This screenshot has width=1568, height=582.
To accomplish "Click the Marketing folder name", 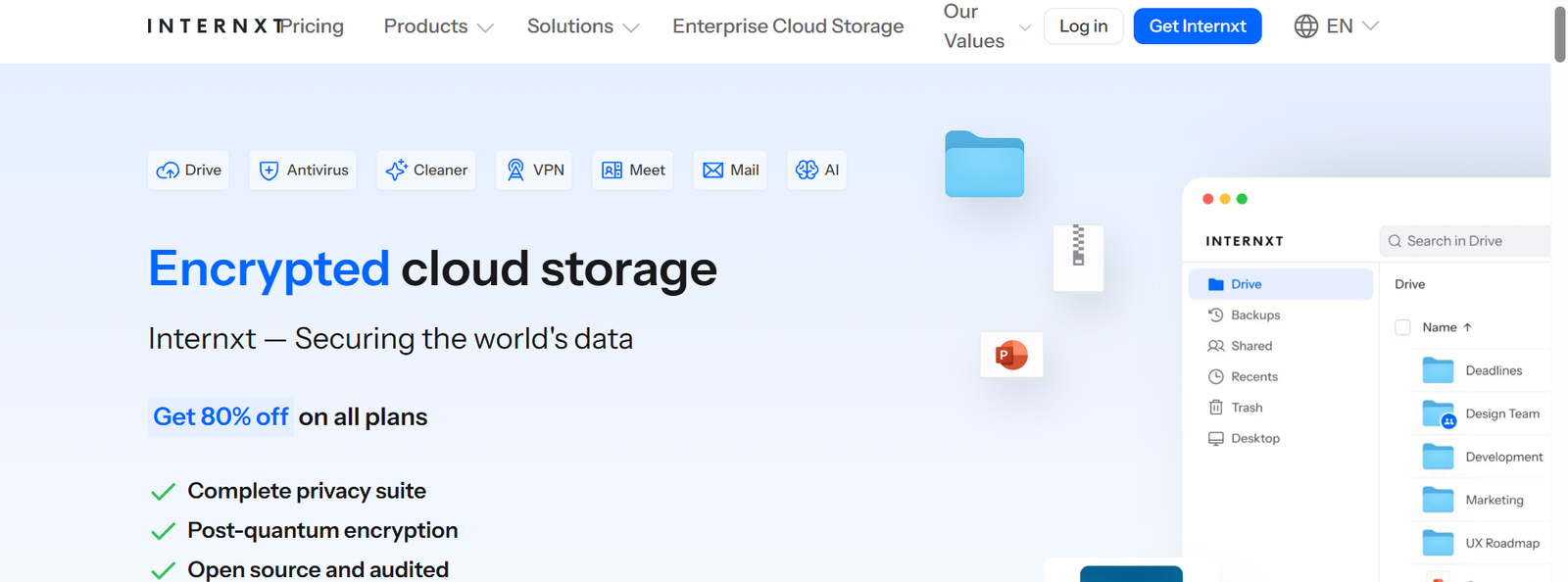I will point(1494,500).
